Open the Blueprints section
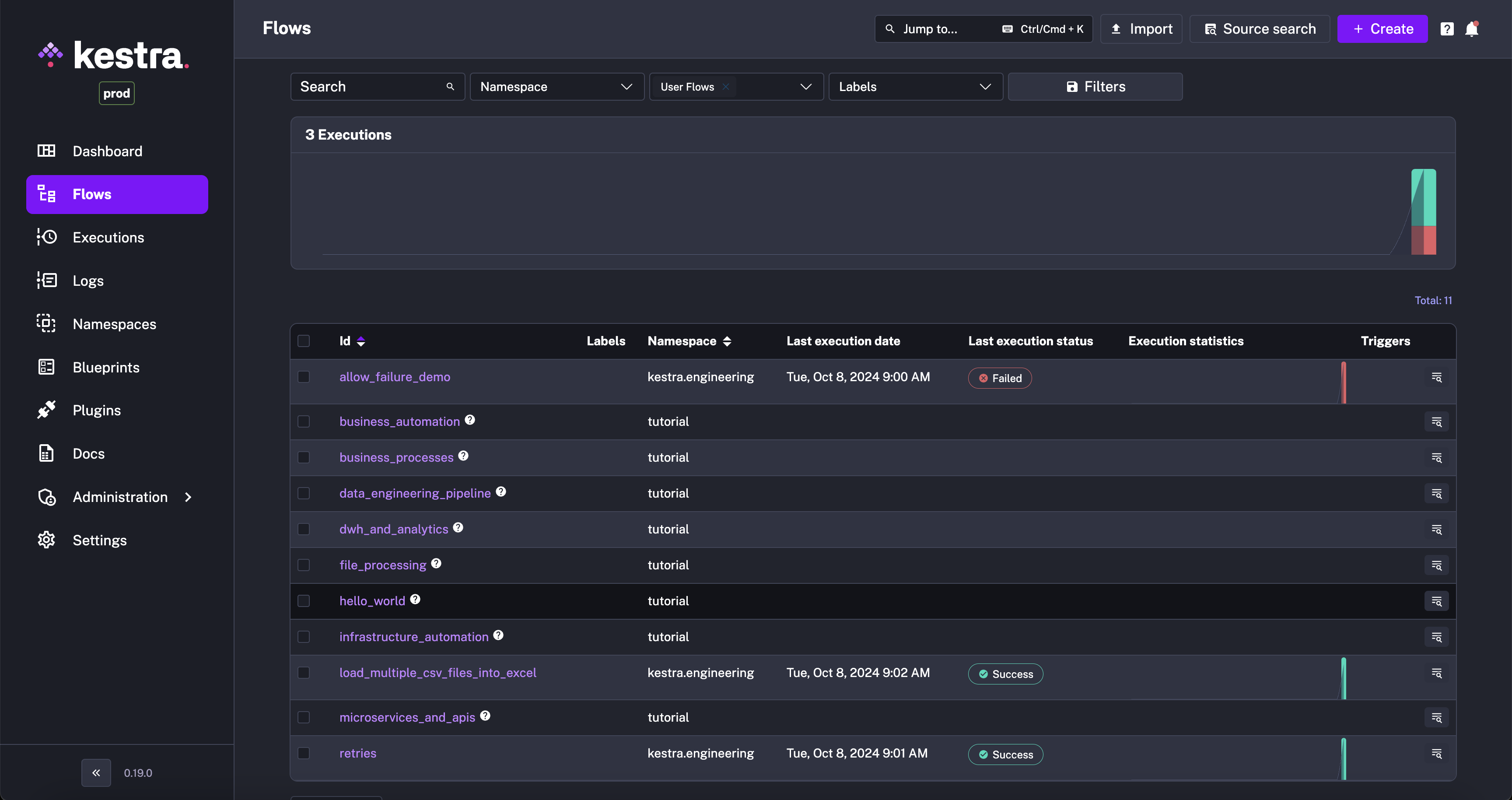 105,368
